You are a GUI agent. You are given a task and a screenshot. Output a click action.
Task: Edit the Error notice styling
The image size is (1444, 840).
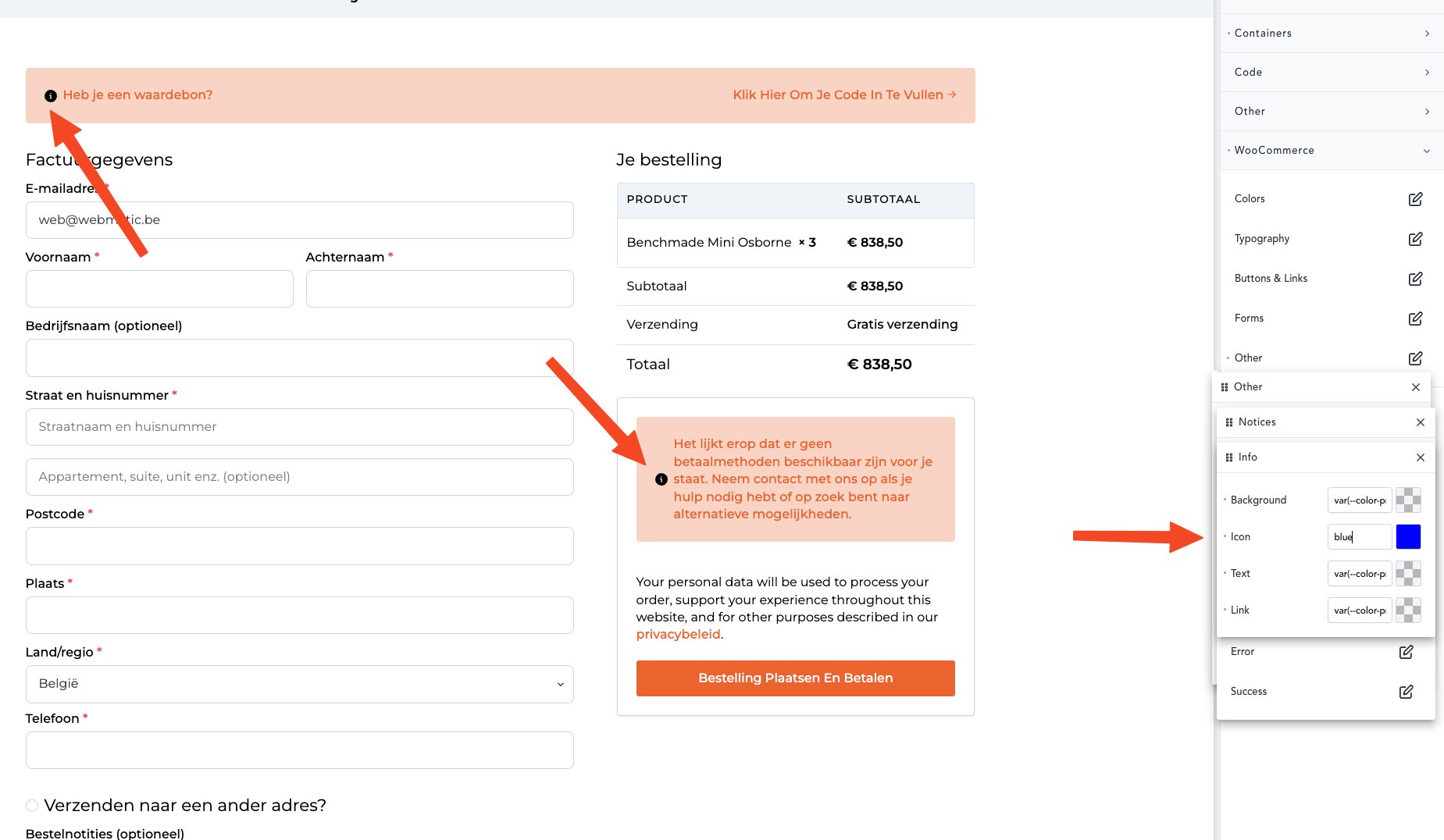pyautogui.click(x=1406, y=652)
